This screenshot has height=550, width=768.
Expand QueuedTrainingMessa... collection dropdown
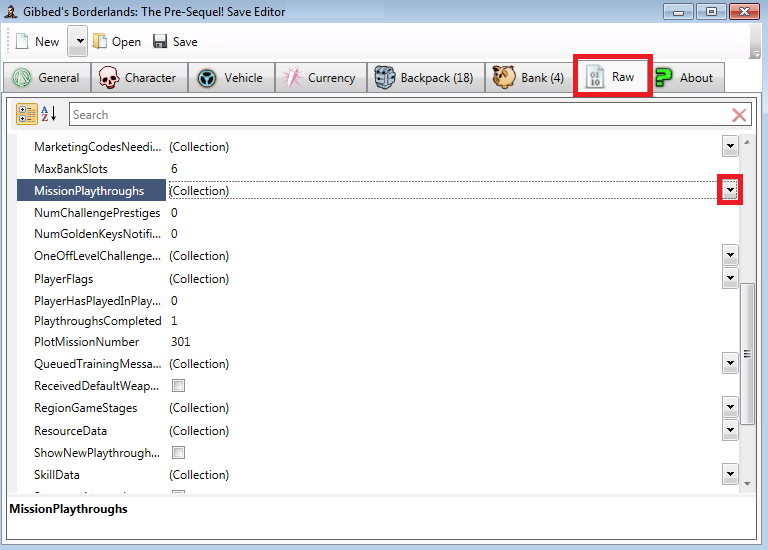(x=730, y=363)
